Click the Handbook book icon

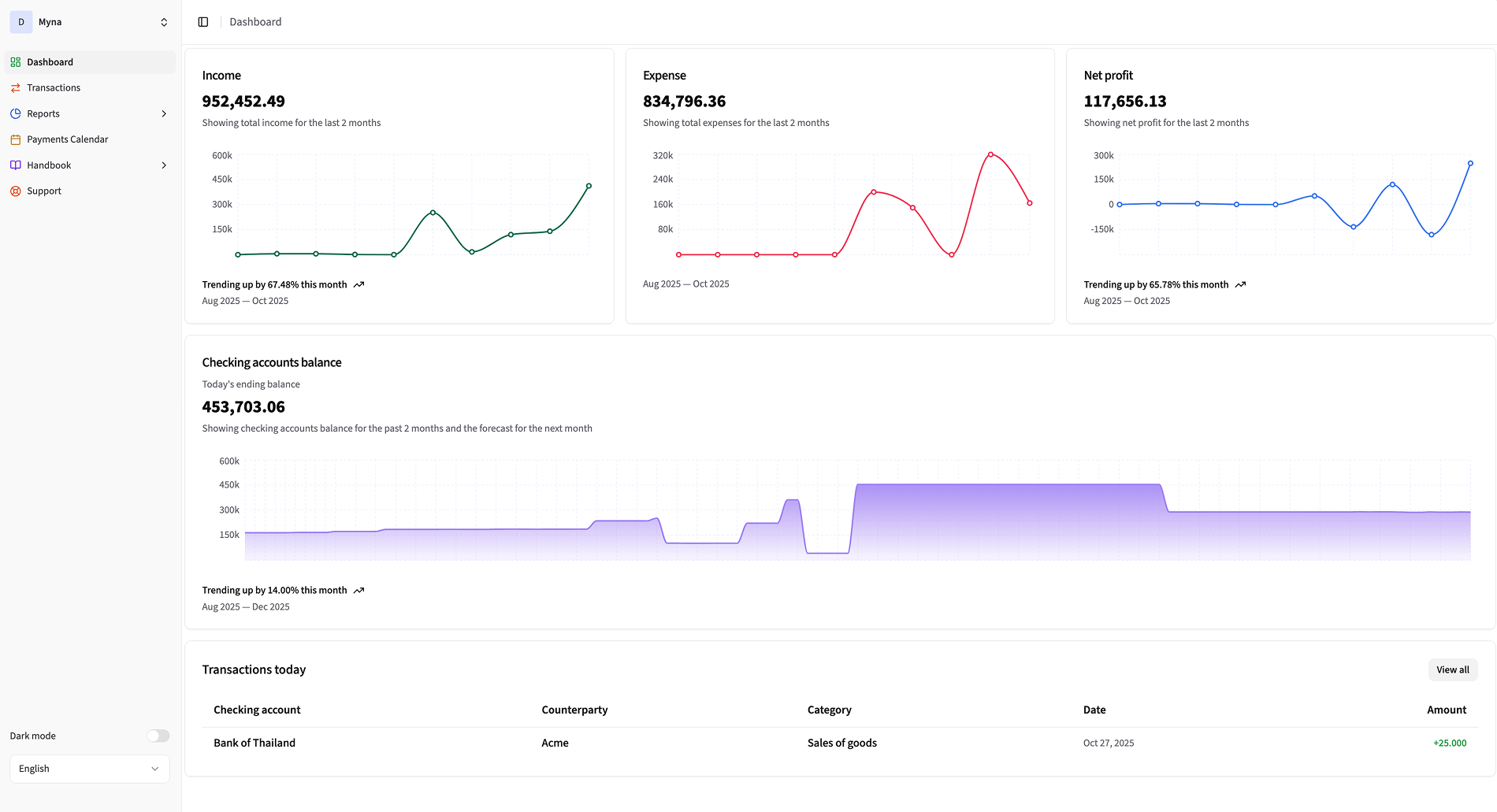(x=16, y=165)
